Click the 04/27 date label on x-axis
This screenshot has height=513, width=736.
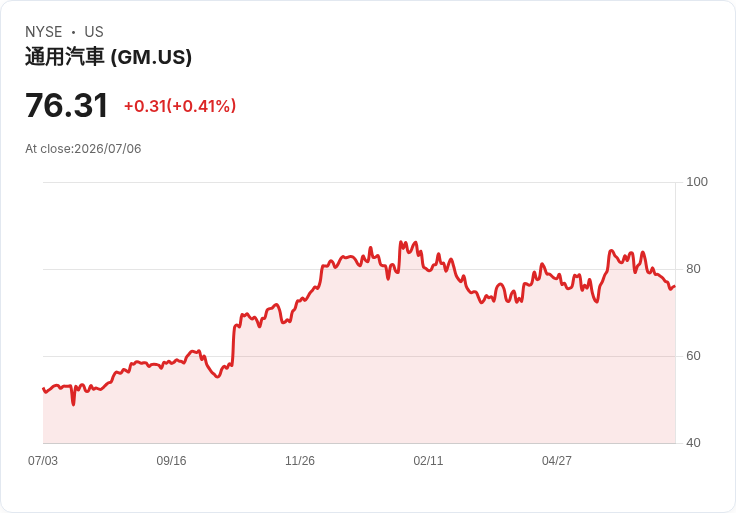click(557, 460)
